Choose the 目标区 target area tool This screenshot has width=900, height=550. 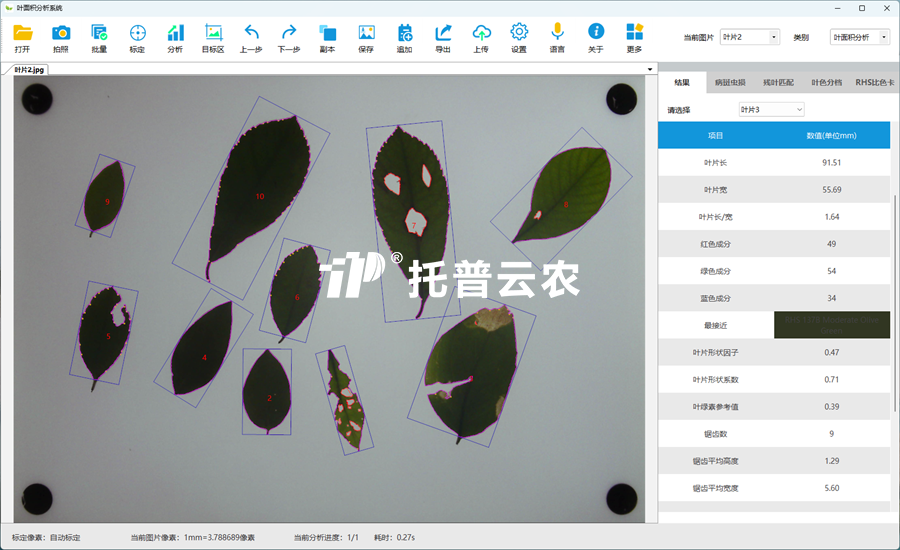213,38
